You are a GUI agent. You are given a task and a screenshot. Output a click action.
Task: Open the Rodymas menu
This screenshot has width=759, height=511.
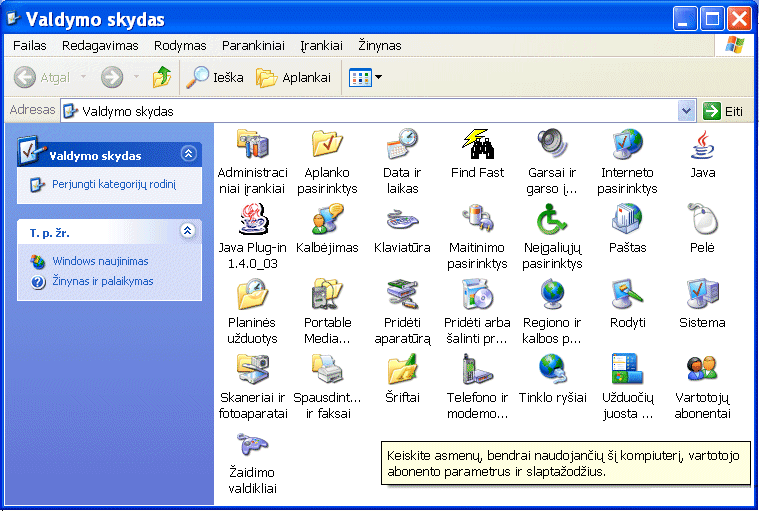click(x=180, y=45)
